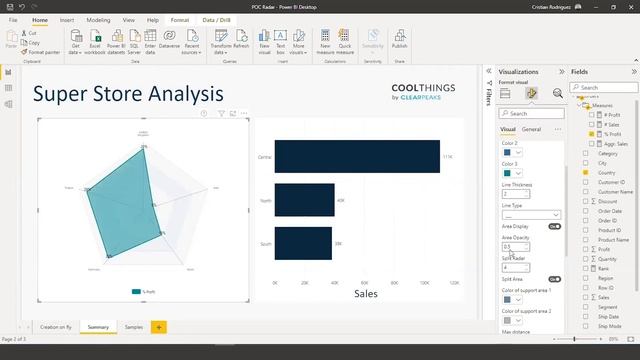The width and height of the screenshot is (640, 360).
Task: Click the filter icon above radar chart
Action: point(221,113)
